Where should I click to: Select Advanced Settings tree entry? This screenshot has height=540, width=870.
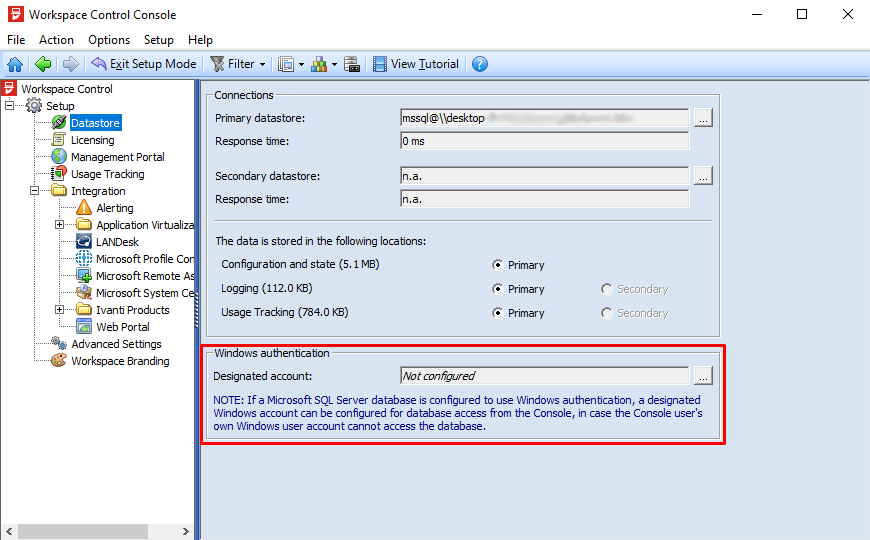point(116,344)
